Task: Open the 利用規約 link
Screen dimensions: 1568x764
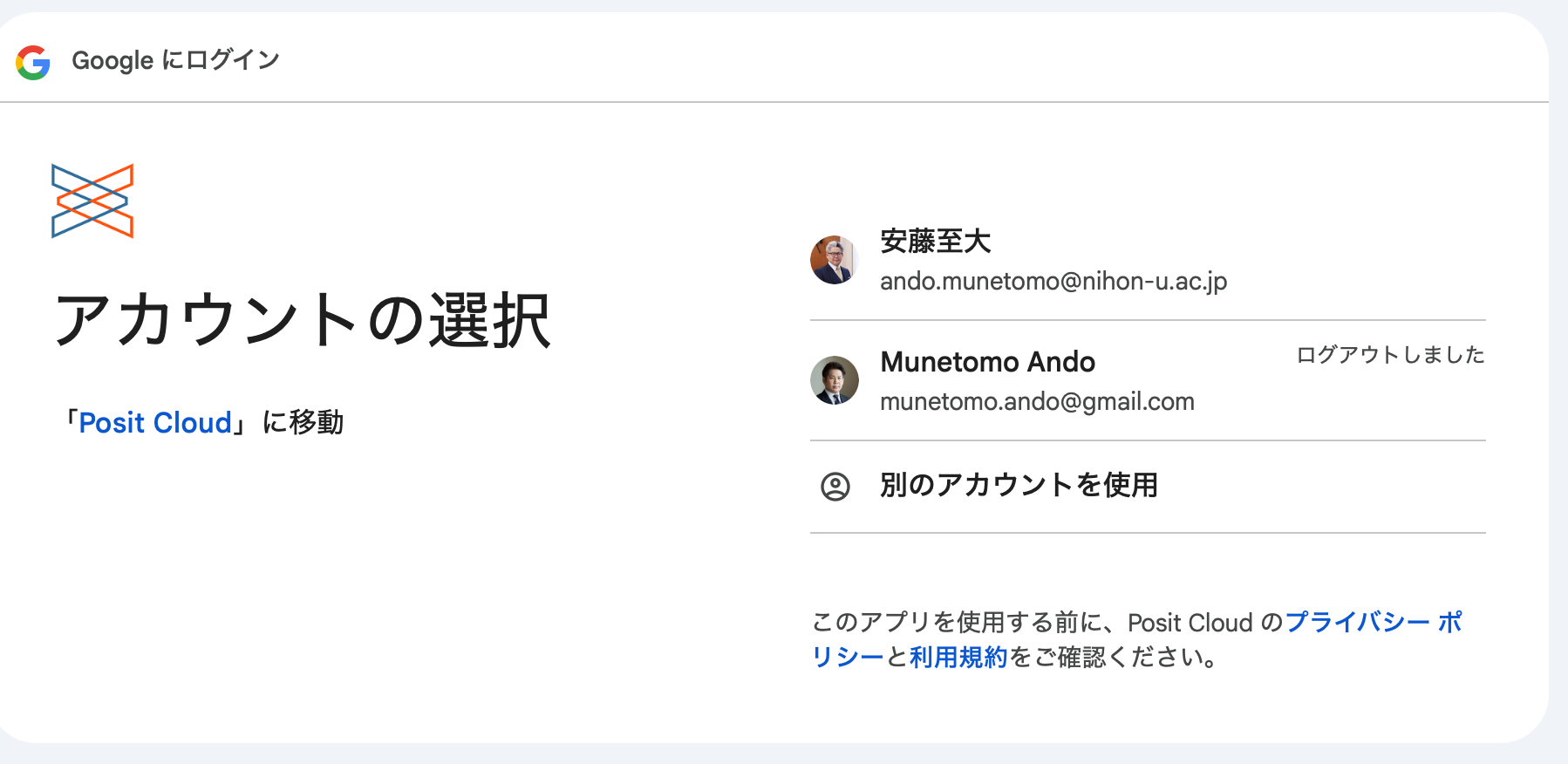Action: [958, 657]
